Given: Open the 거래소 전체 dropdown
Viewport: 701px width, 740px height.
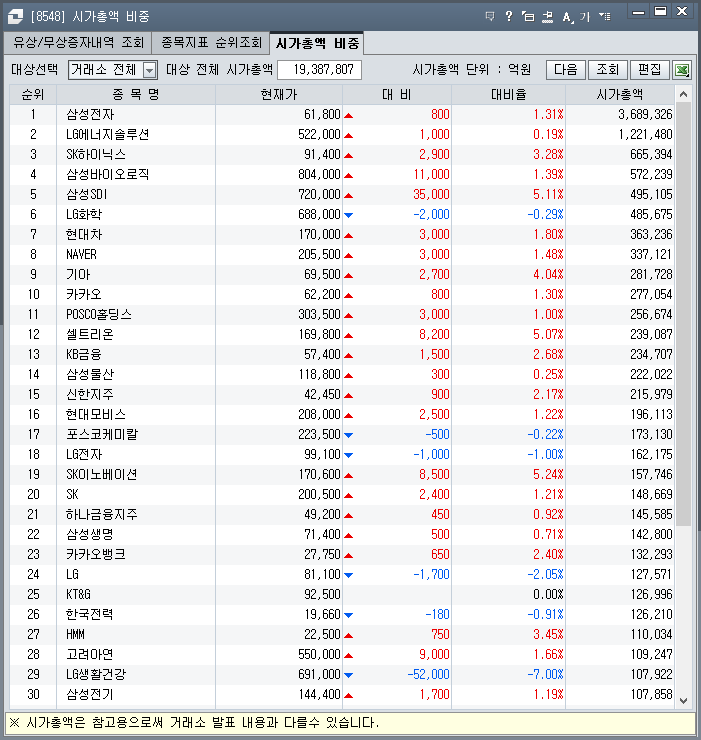Looking at the screenshot, I should coord(113,70).
